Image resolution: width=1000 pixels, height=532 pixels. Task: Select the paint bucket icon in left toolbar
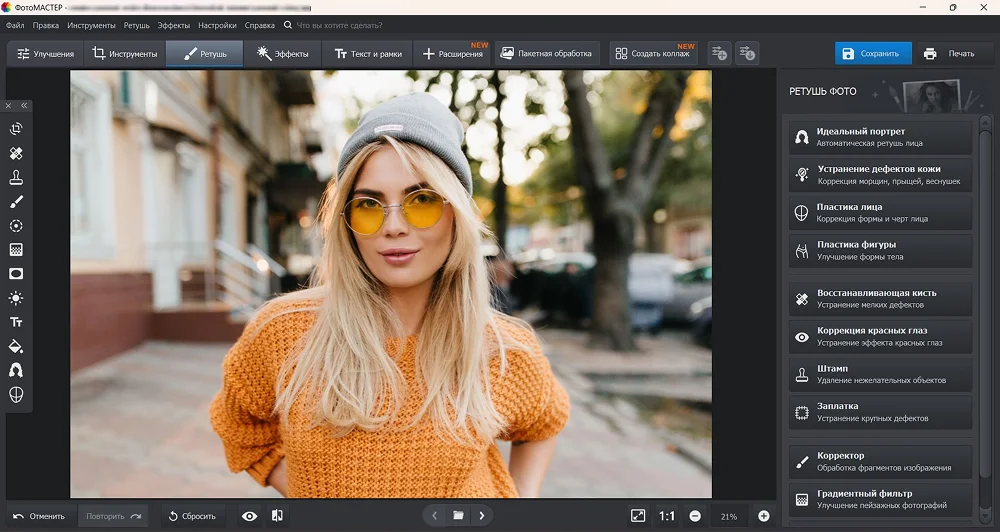coord(16,346)
